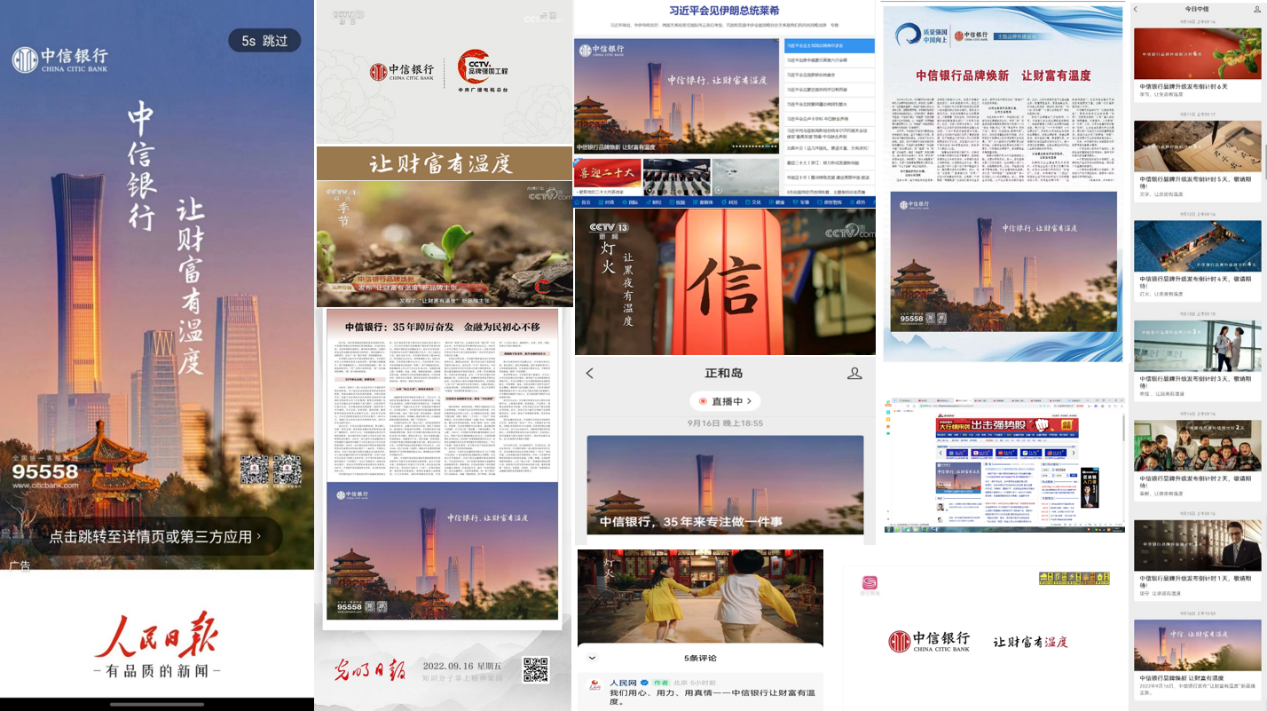Tap the "点击跳转至详情页或第三方应用" jump banner
The height and width of the screenshot is (711, 1267).
point(155,536)
